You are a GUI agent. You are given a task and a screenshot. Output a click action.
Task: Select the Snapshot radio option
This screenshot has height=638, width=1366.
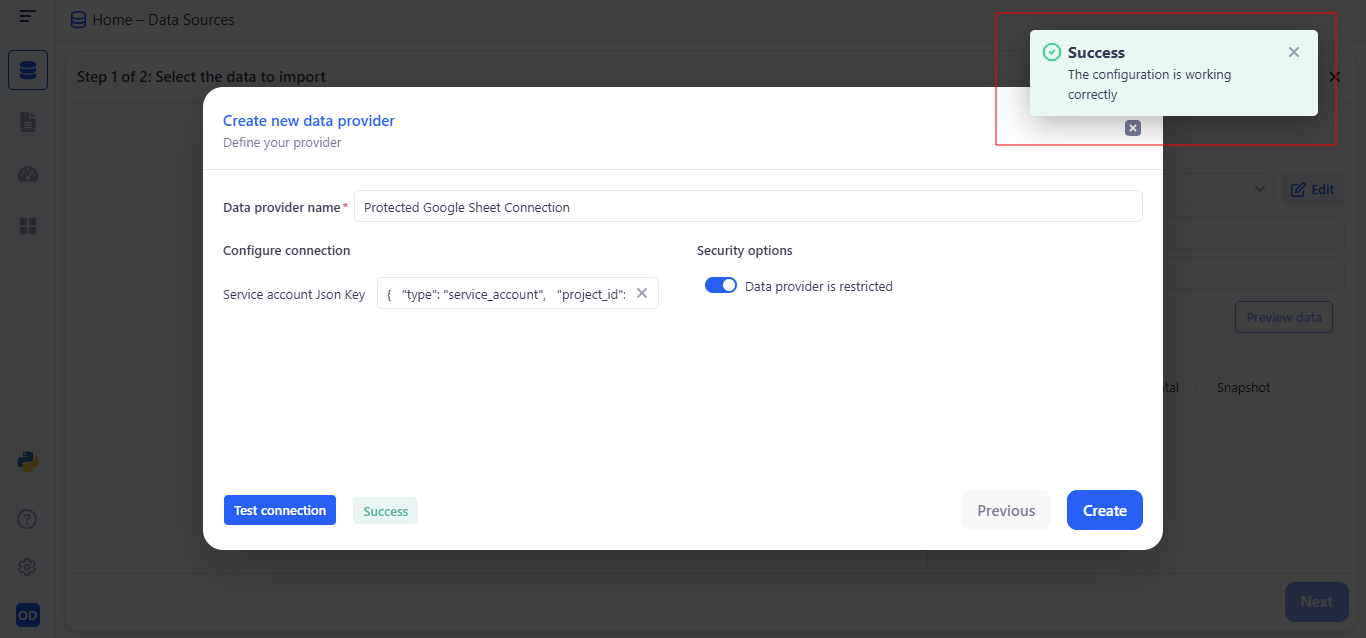coord(1204,387)
